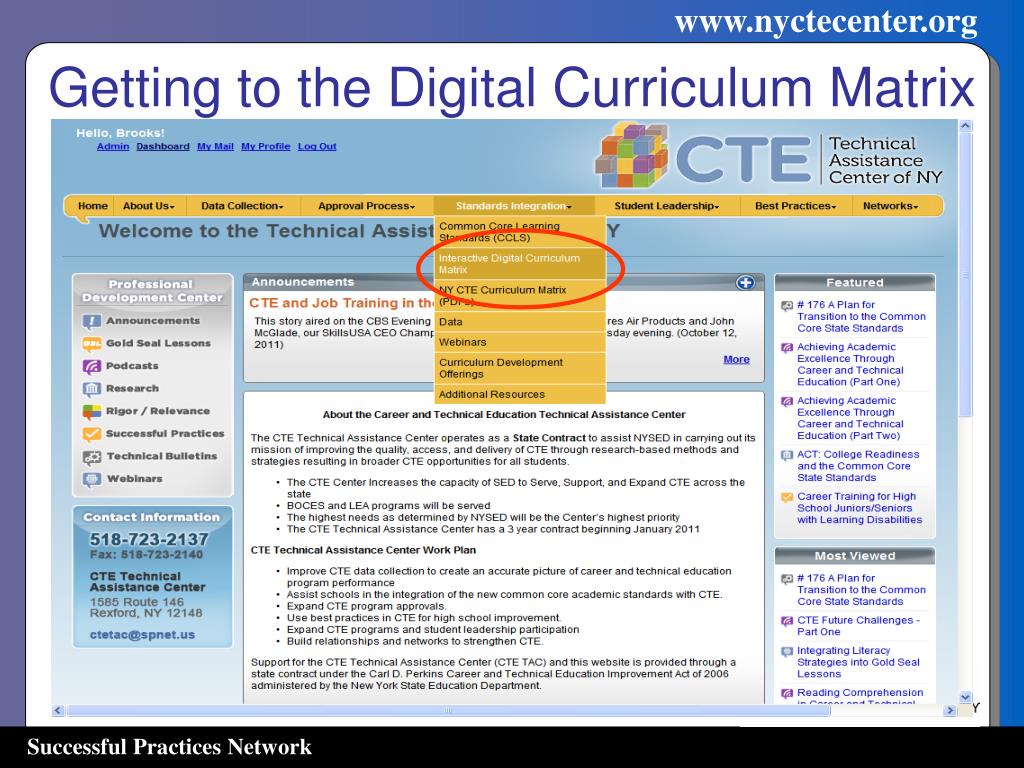Click icon beside Reading Comprehension item

pyautogui.click(x=787, y=693)
